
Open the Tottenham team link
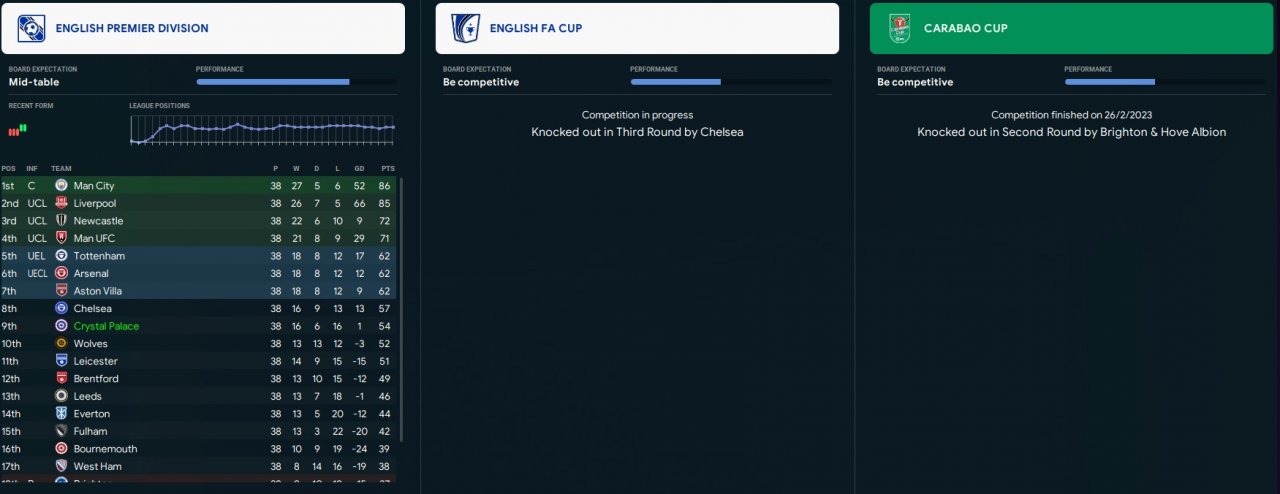tap(99, 256)
